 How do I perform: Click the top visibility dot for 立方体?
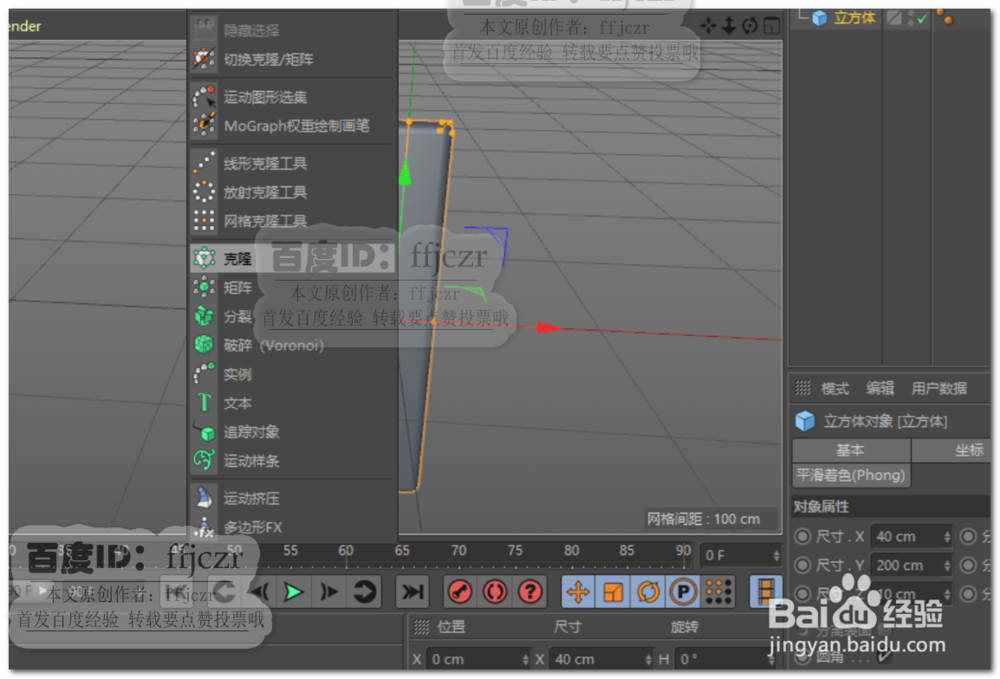point(910,13)
